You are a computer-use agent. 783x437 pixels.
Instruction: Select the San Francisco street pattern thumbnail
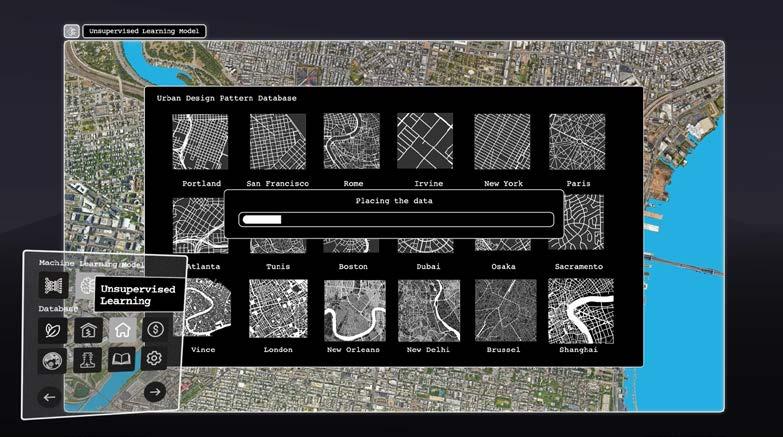click(x=278, y=142)
